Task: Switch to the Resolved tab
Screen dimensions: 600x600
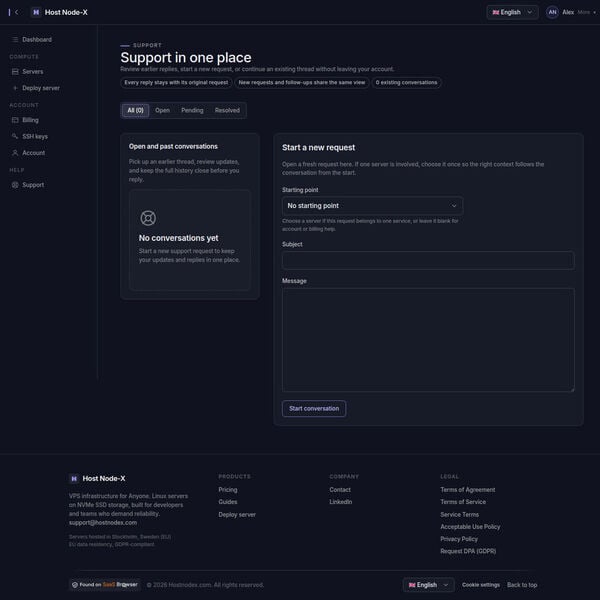Action: 227,110
